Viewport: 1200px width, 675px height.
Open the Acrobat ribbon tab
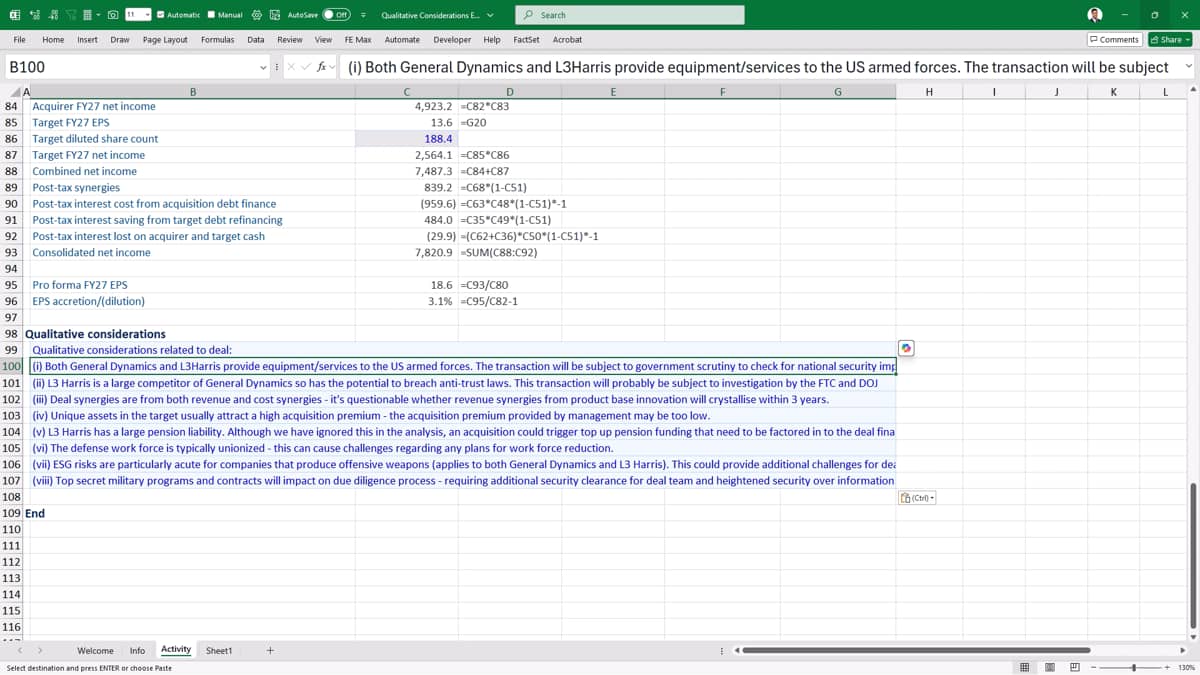click(567, 39)
